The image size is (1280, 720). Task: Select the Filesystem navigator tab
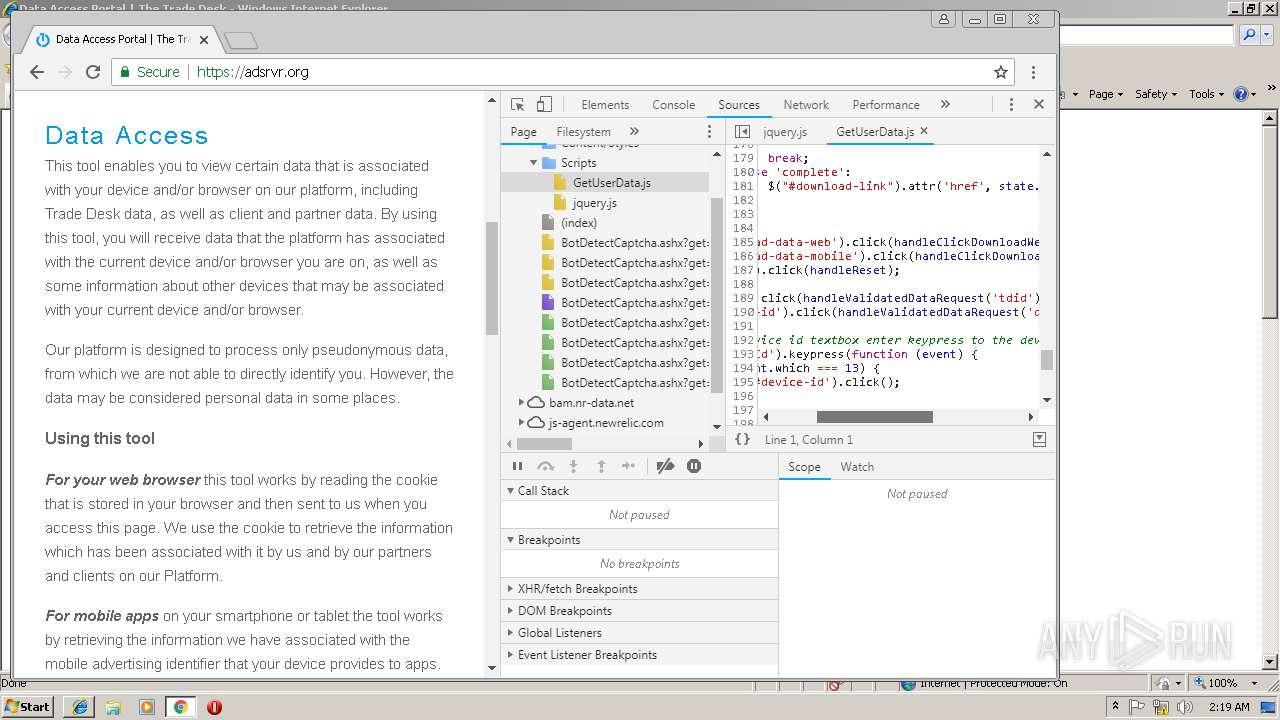point(583,131)
